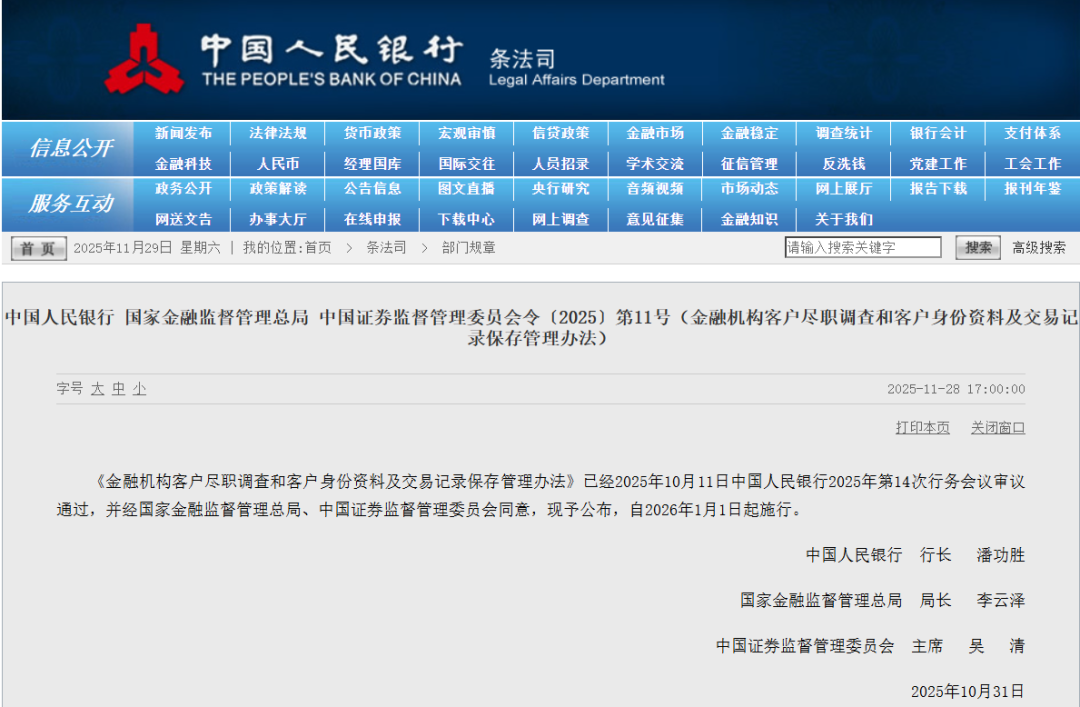Open 政务公开 in 服务互动 row

[x=183, y=189]
